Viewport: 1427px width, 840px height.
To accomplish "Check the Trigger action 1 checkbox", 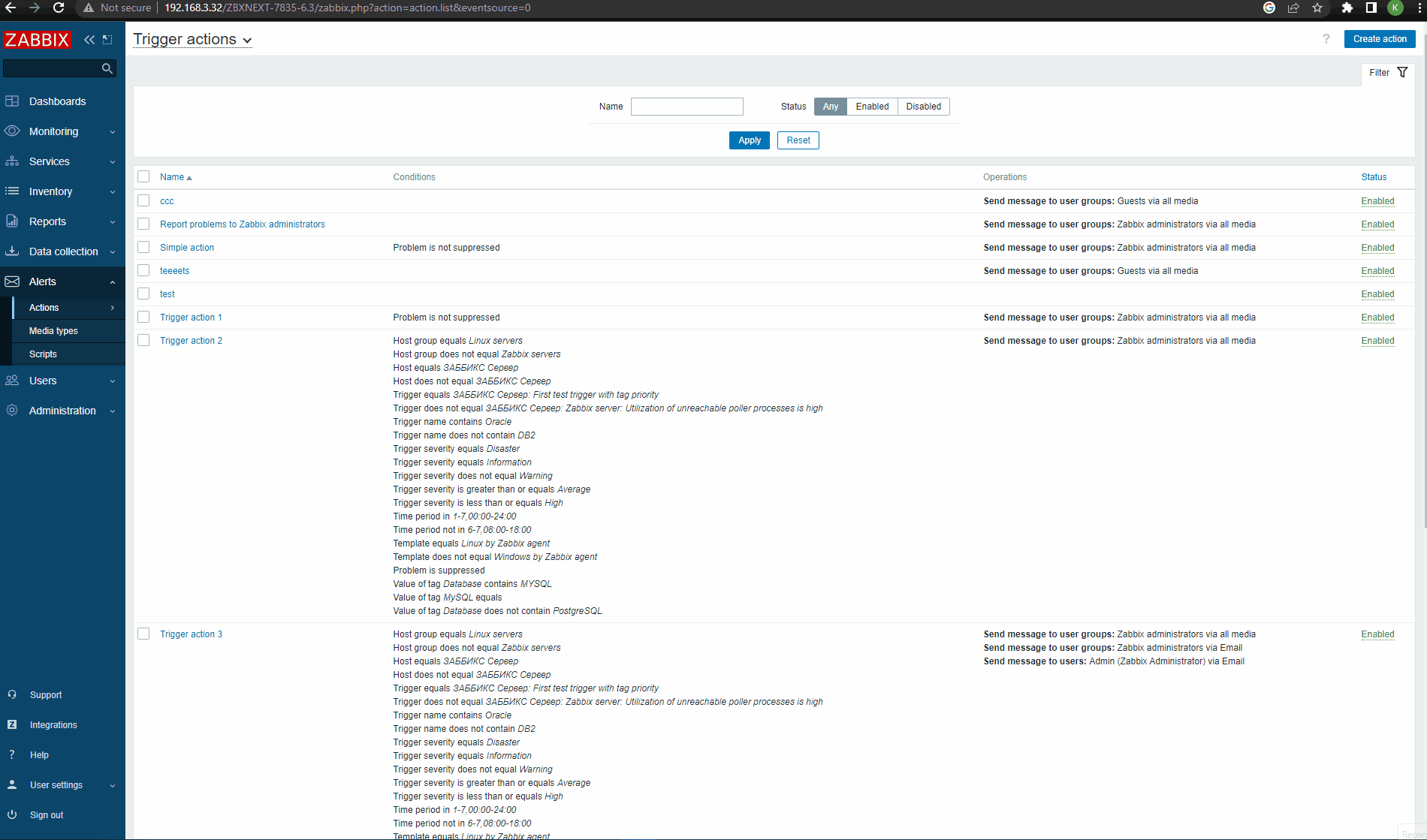I will [143, 318].
